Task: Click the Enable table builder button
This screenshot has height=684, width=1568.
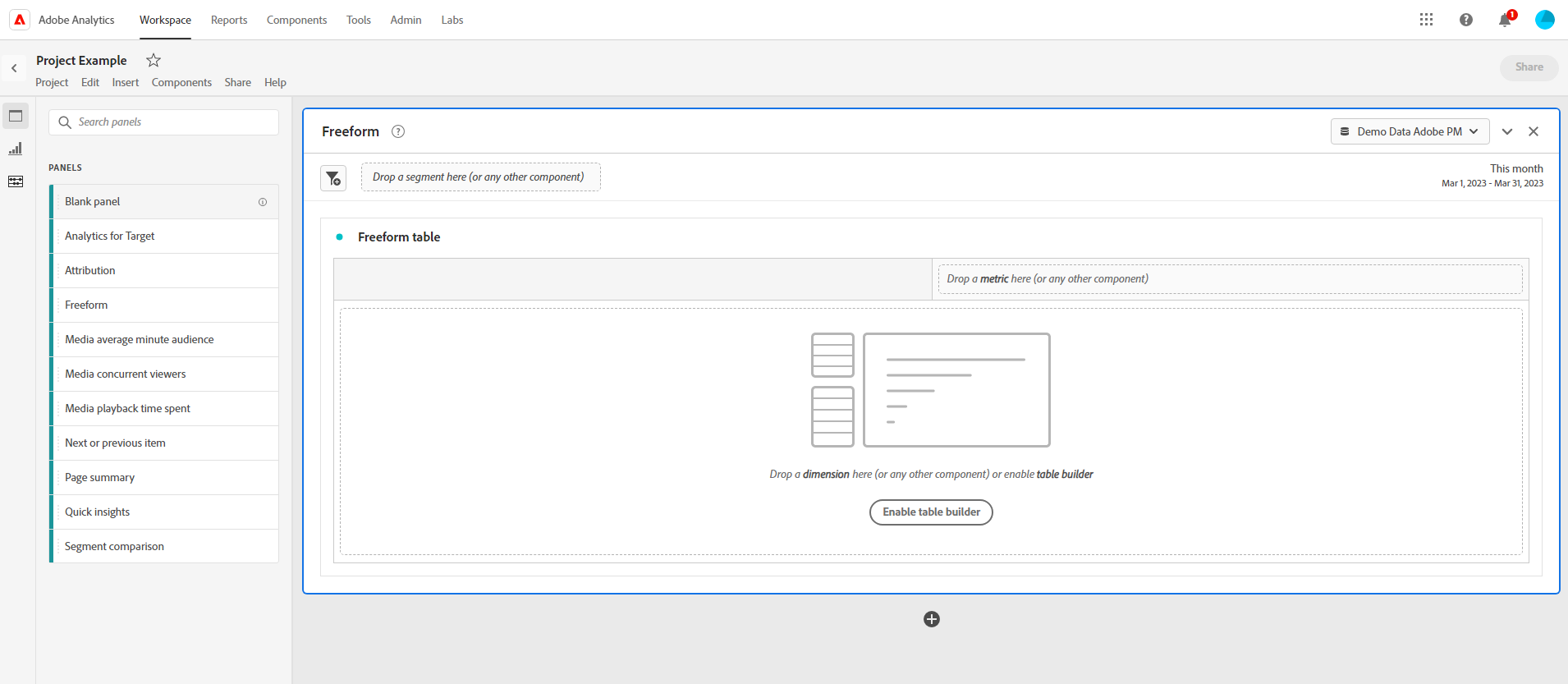Action: pos(931,512)
